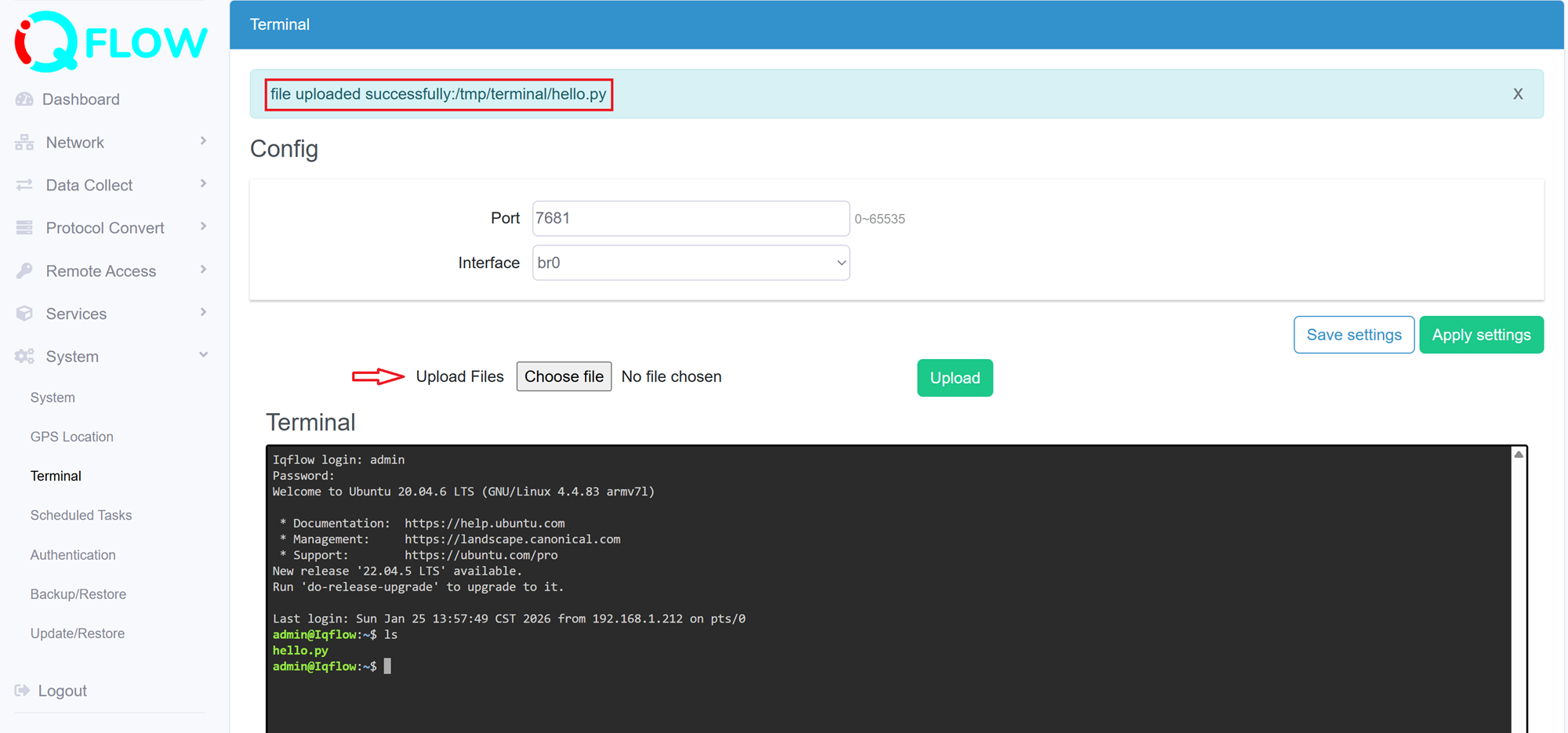
Task: Select the System gear icon
Action: point(24,356)
